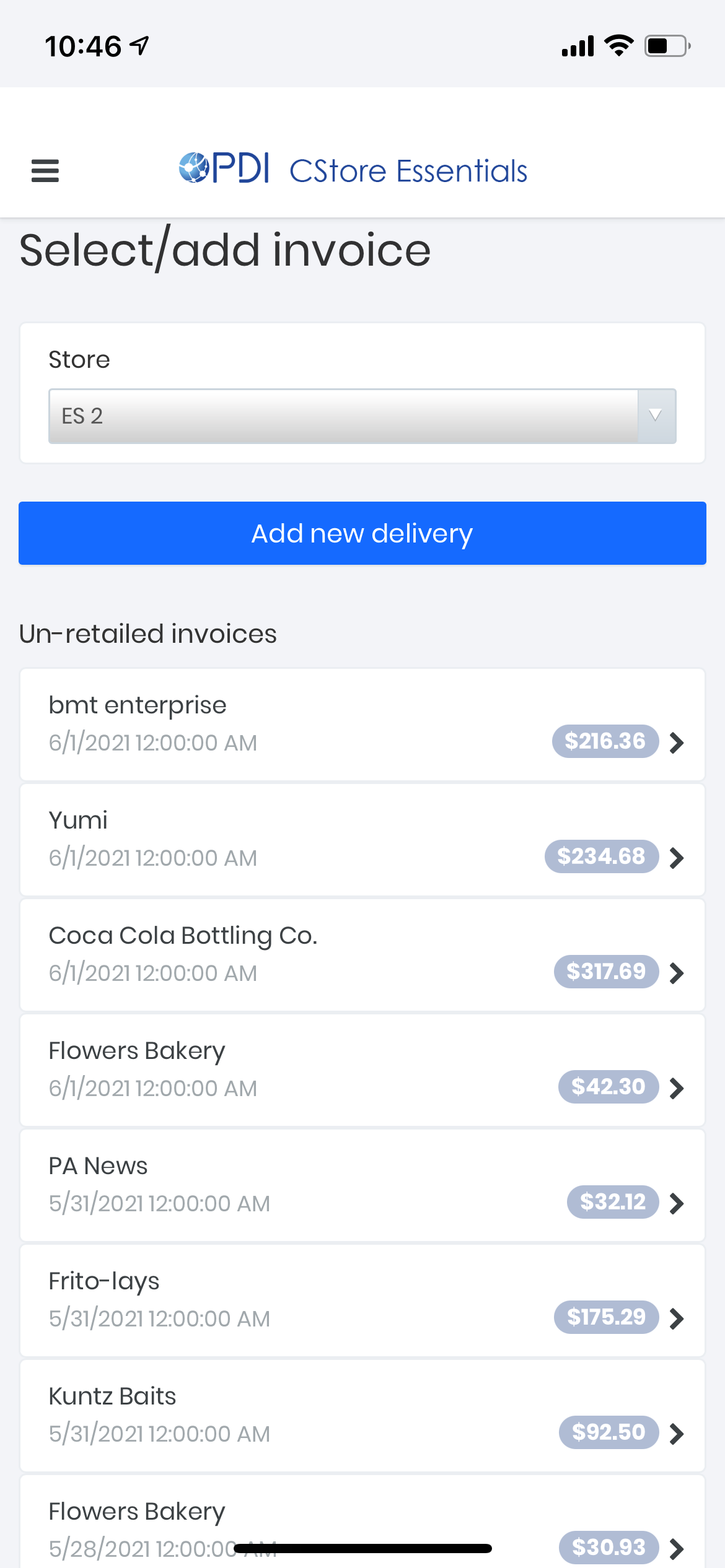Viewport: 725px width, 1568px height.
Task: Open the hamburger menu
Action: pyautogui.click(x=45, y=171)
